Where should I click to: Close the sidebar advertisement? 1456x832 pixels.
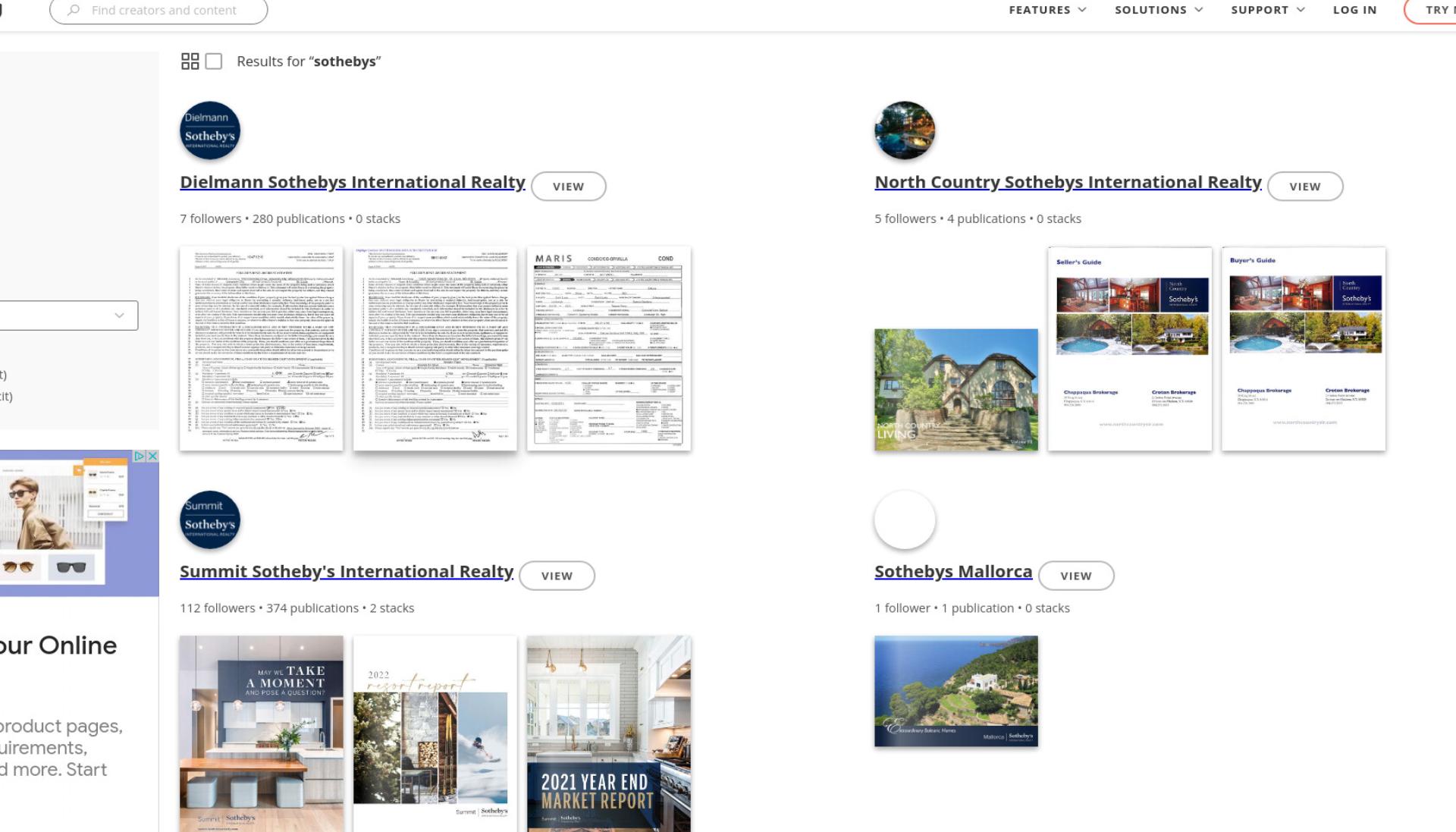point(152,456)
